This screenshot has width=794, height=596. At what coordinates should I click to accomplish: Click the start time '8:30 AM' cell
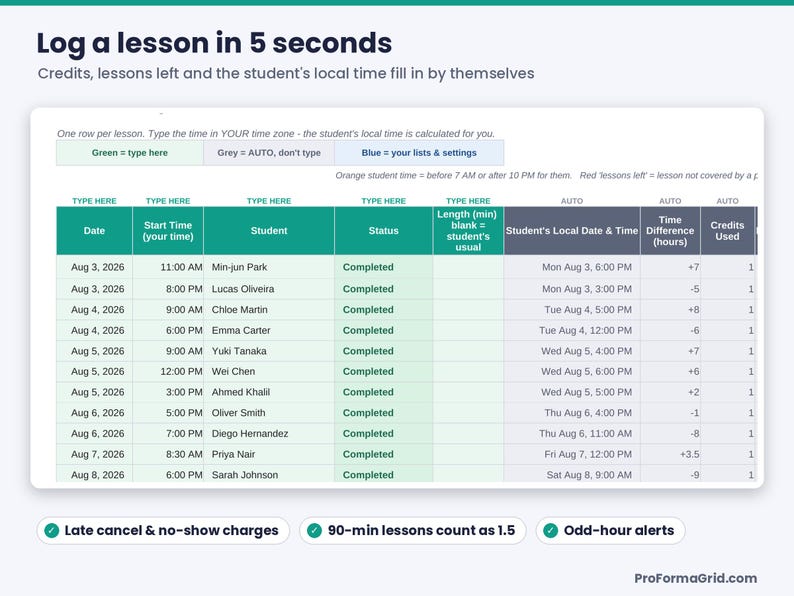(168, 454)
